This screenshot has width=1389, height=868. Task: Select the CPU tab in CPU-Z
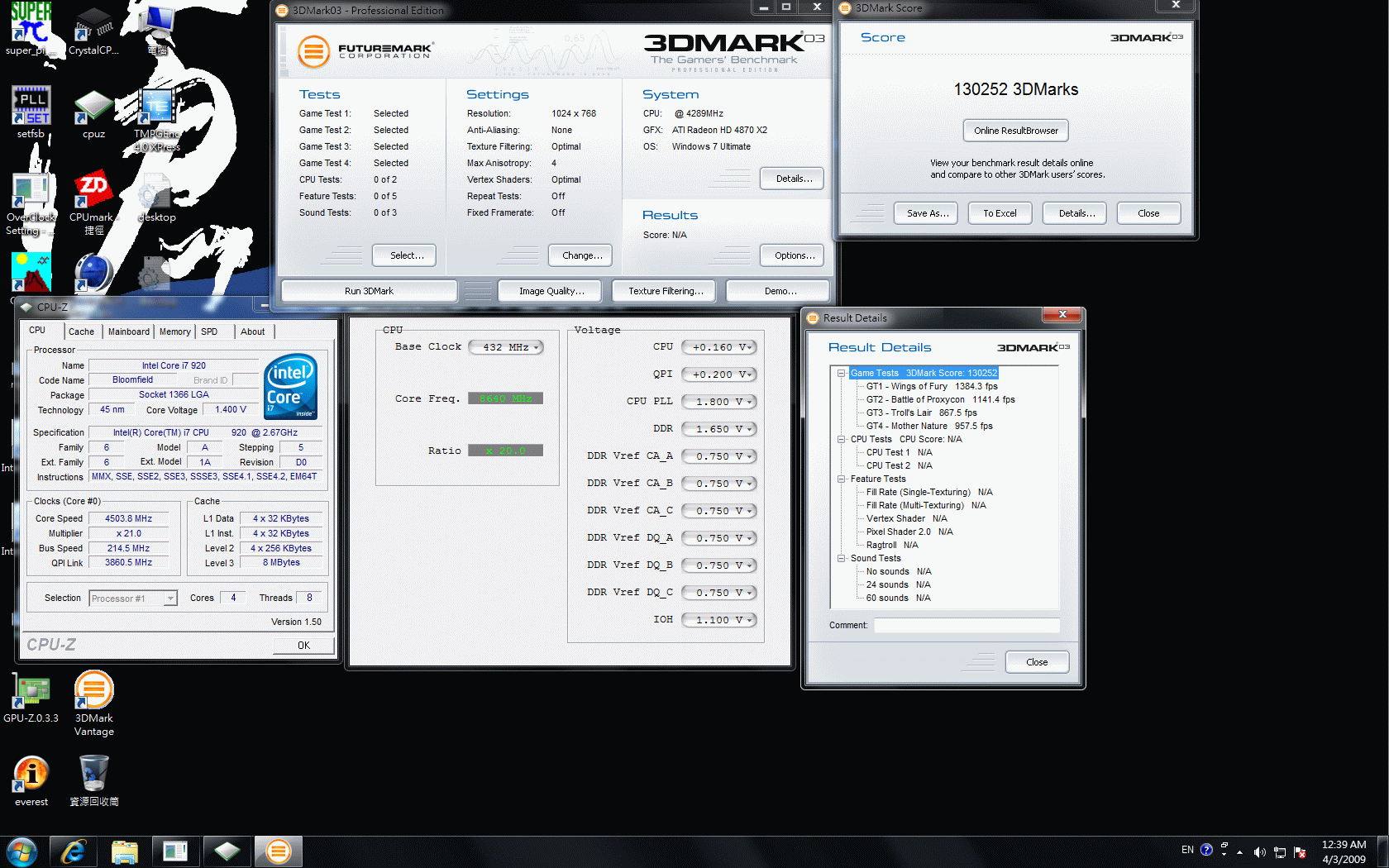click(x=38, y=330)
